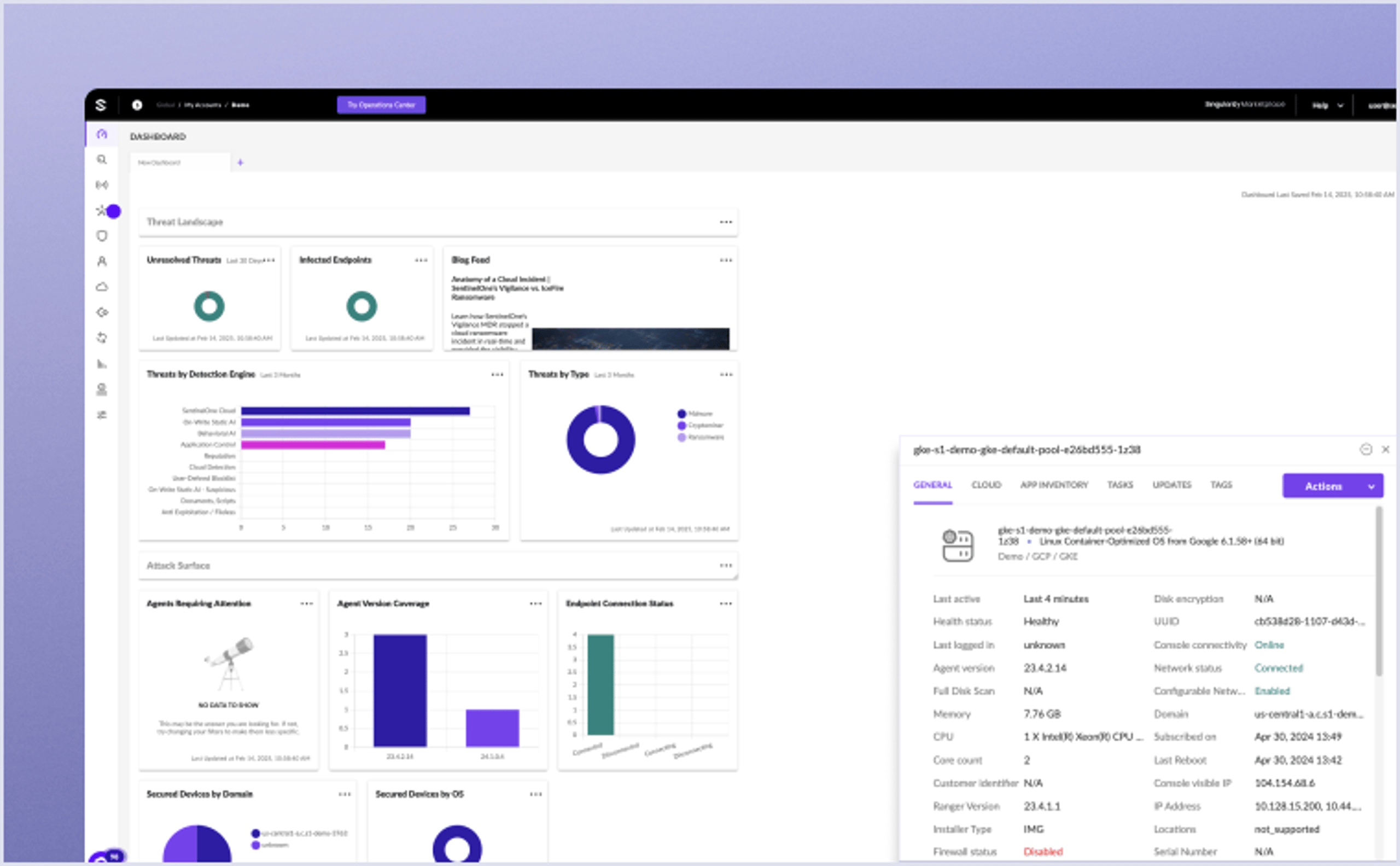Click the SentinelOne logo in the top bar
Screen dimensions: 1400x866
pos(101,105)
